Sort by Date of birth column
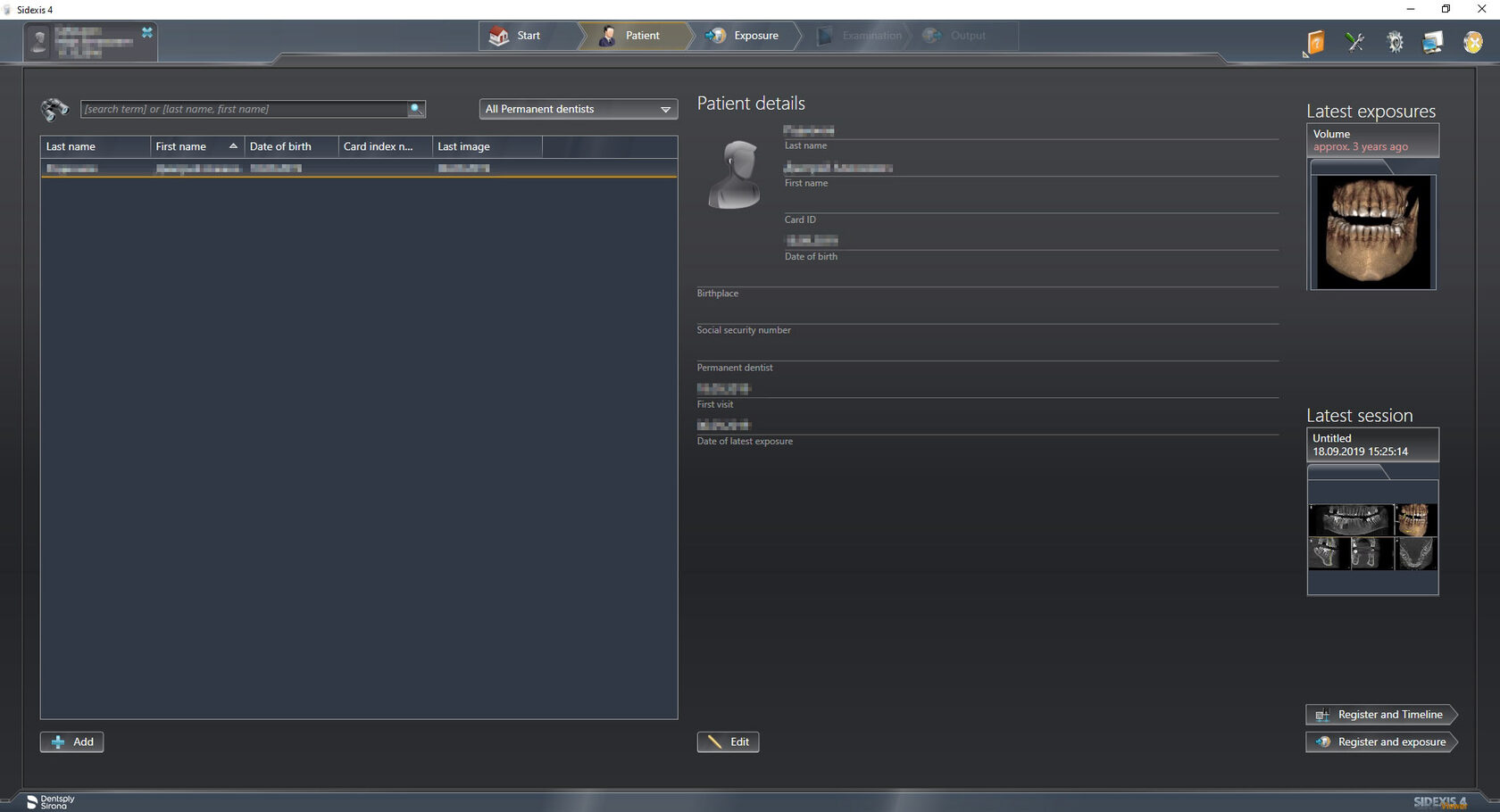This screenshot has width=1500, height=812. tap(291, 146)
